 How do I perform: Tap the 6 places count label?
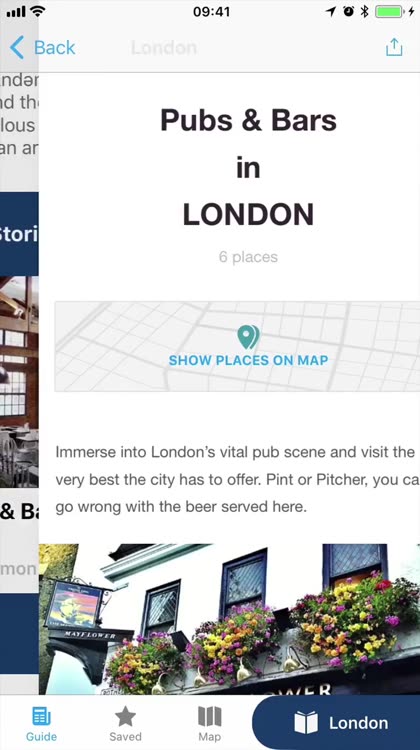(x=248, y=257)
